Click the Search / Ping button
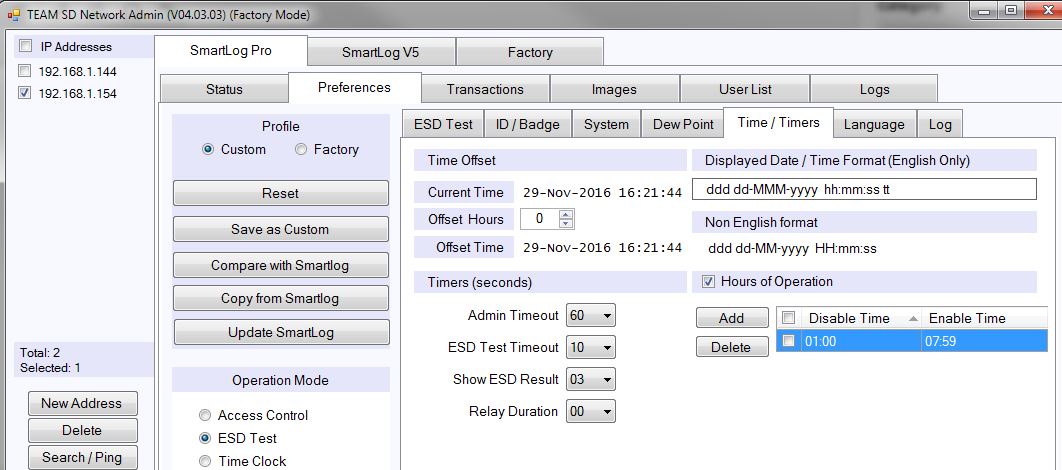 coord(83,457)
